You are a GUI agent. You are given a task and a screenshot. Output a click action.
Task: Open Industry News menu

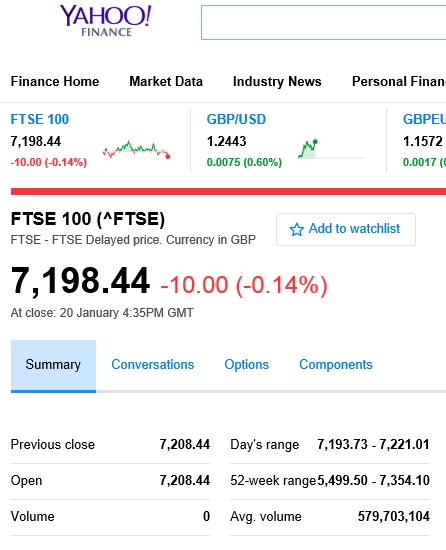(x=277, y=81)
